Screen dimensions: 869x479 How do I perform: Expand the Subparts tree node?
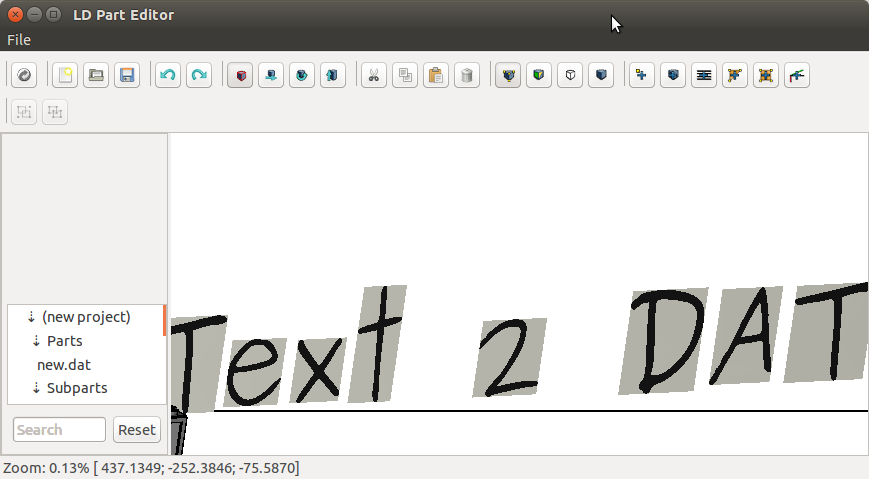pos(36,388)
